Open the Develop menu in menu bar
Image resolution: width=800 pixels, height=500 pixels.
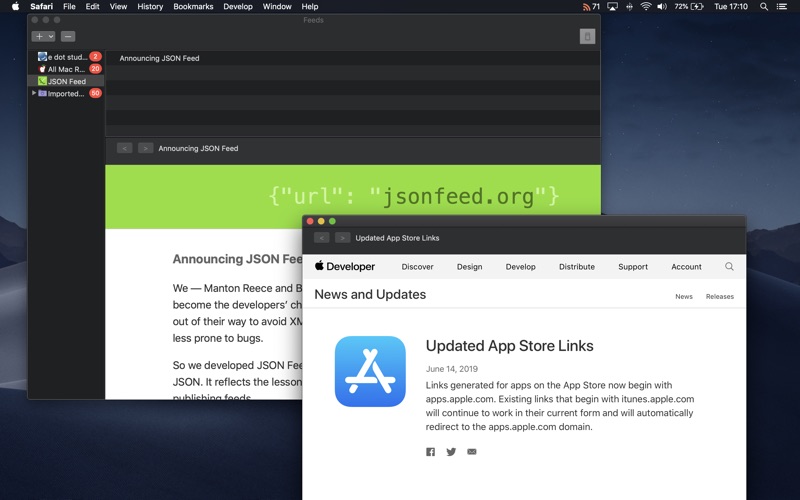point(238,6)
